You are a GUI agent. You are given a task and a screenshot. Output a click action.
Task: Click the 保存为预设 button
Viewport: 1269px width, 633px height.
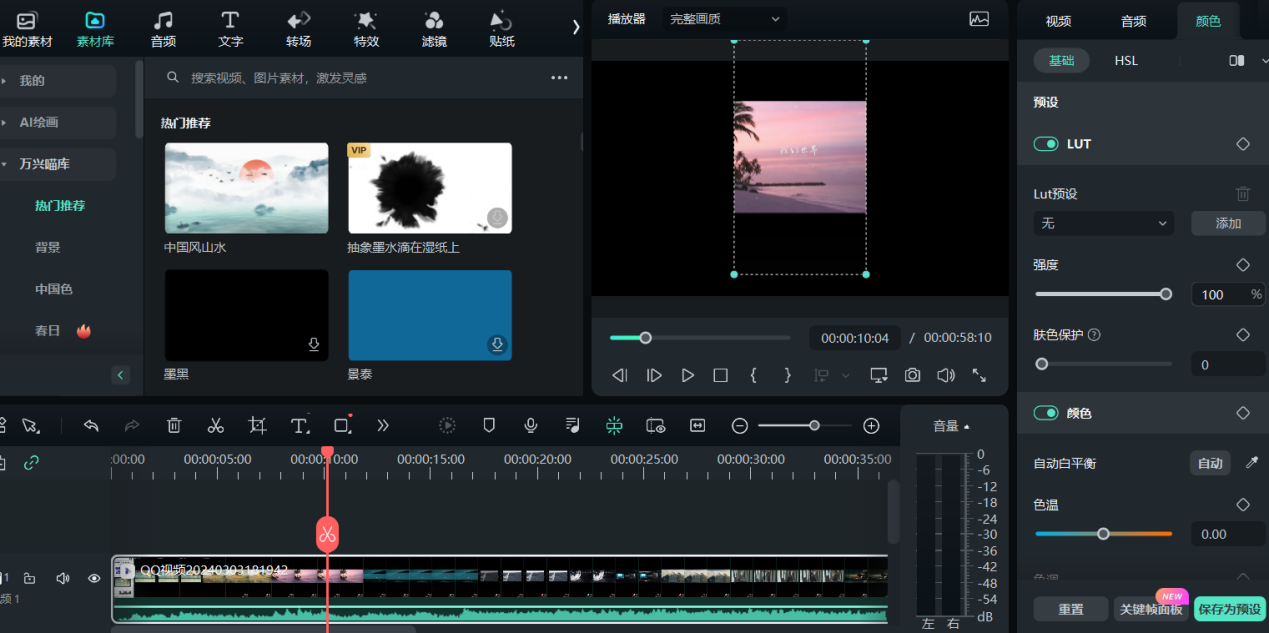coord(1230,609)
